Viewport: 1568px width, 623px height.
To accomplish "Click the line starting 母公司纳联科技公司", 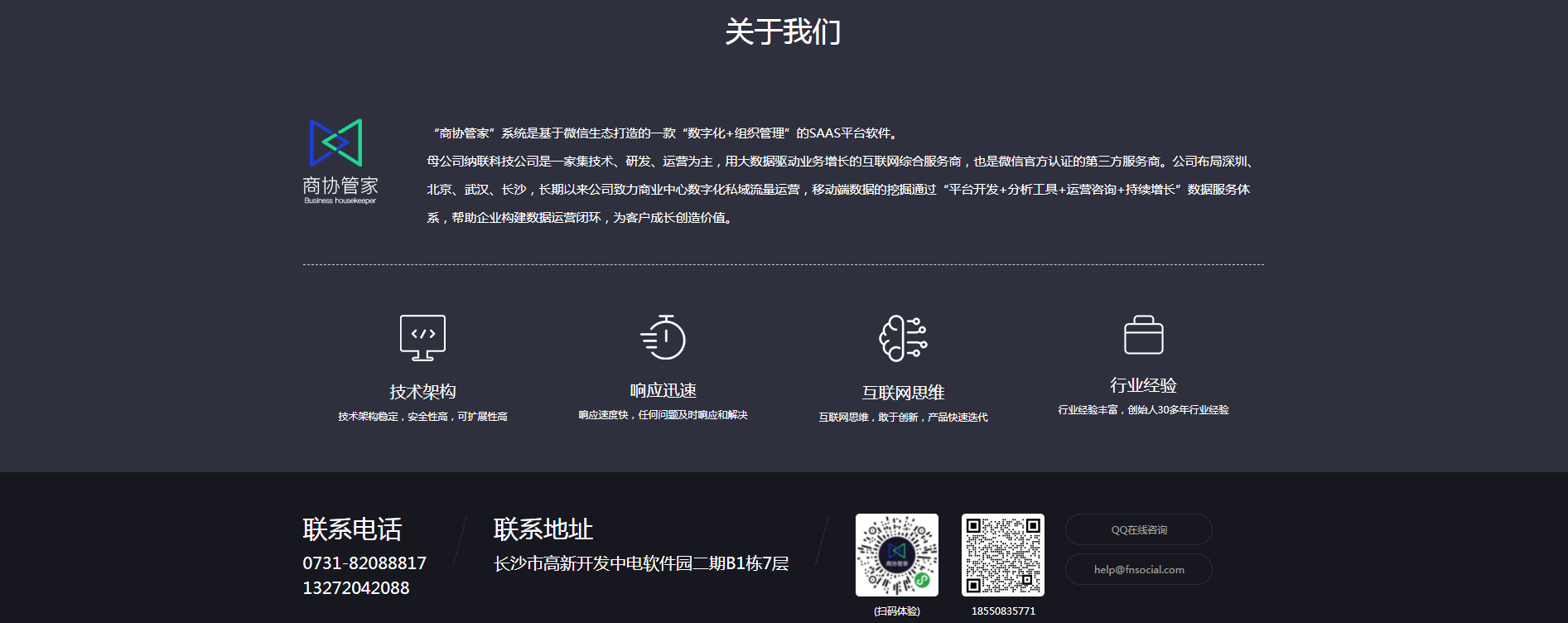I will [842, 162].
